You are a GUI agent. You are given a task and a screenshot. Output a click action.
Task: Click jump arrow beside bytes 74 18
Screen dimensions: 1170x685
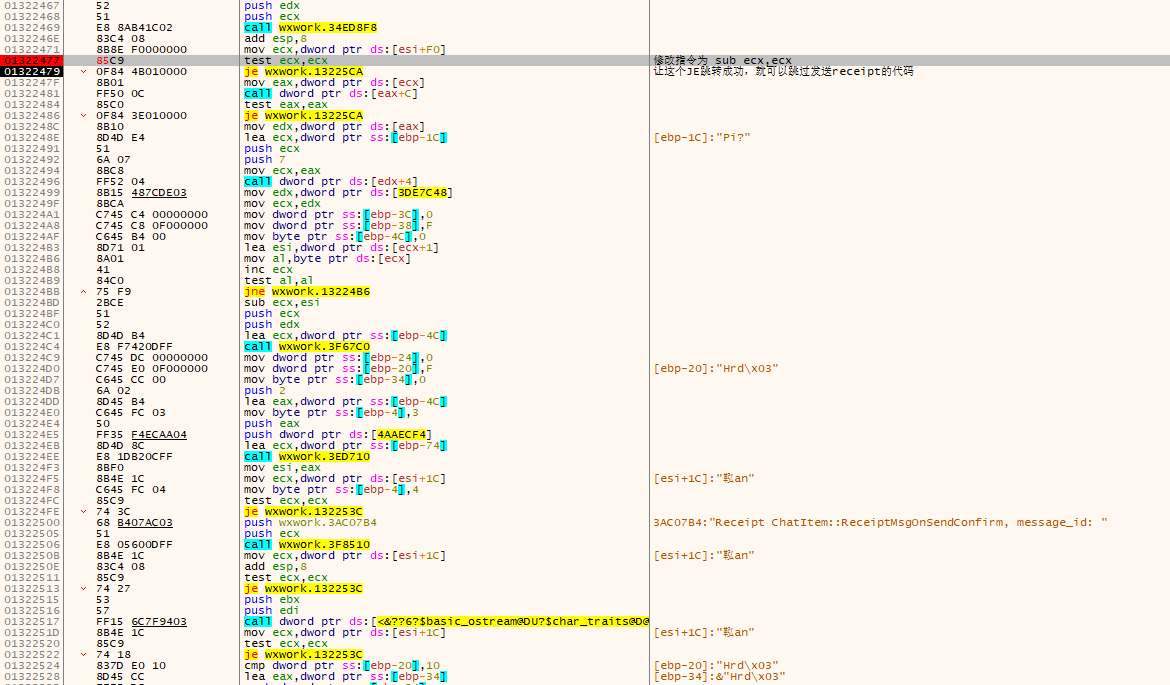coord(84,655)
